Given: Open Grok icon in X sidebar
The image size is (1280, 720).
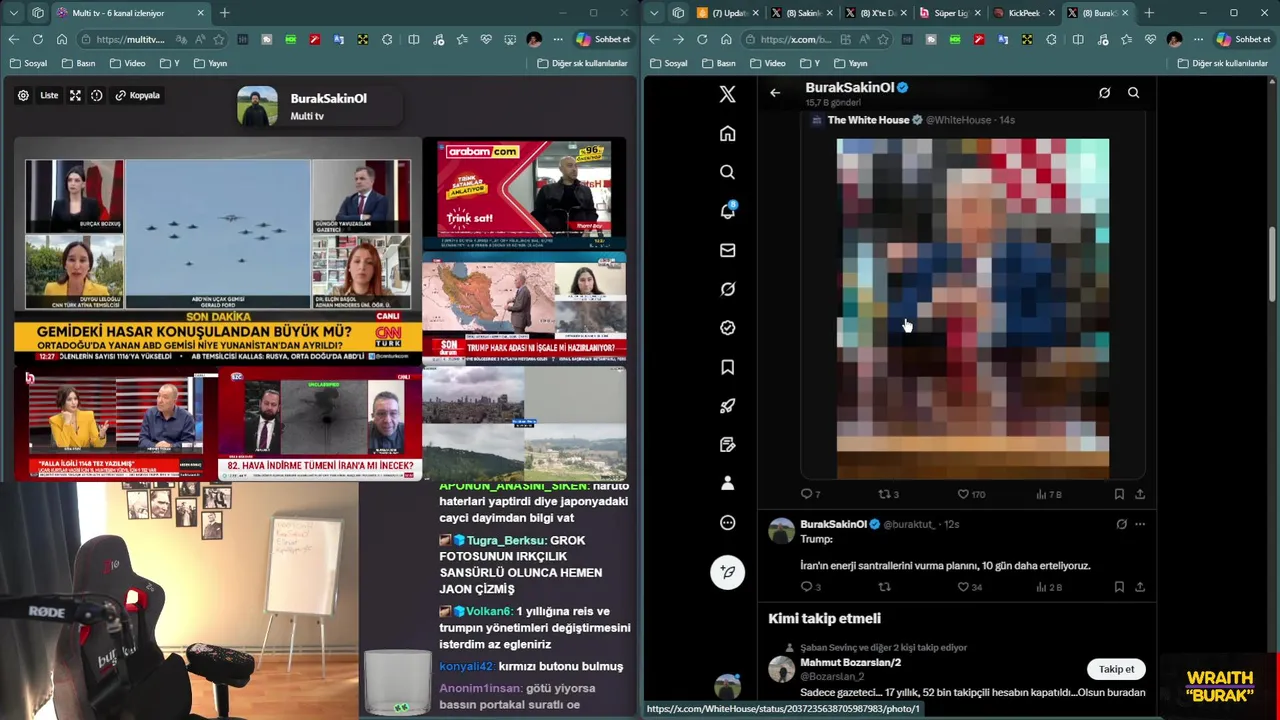Looking at the screenshot, I should point(728,289).
